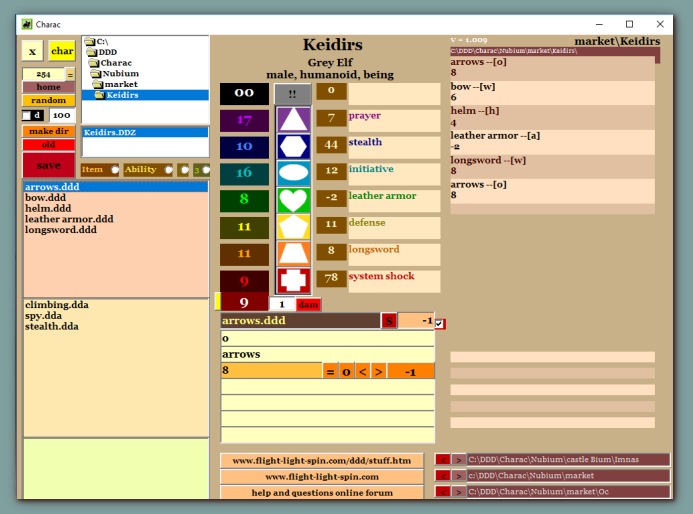The height and width of the screenshot is (514, 693).
Task: Select the yellow pentagon attribute icon
Action: (293, 227)
